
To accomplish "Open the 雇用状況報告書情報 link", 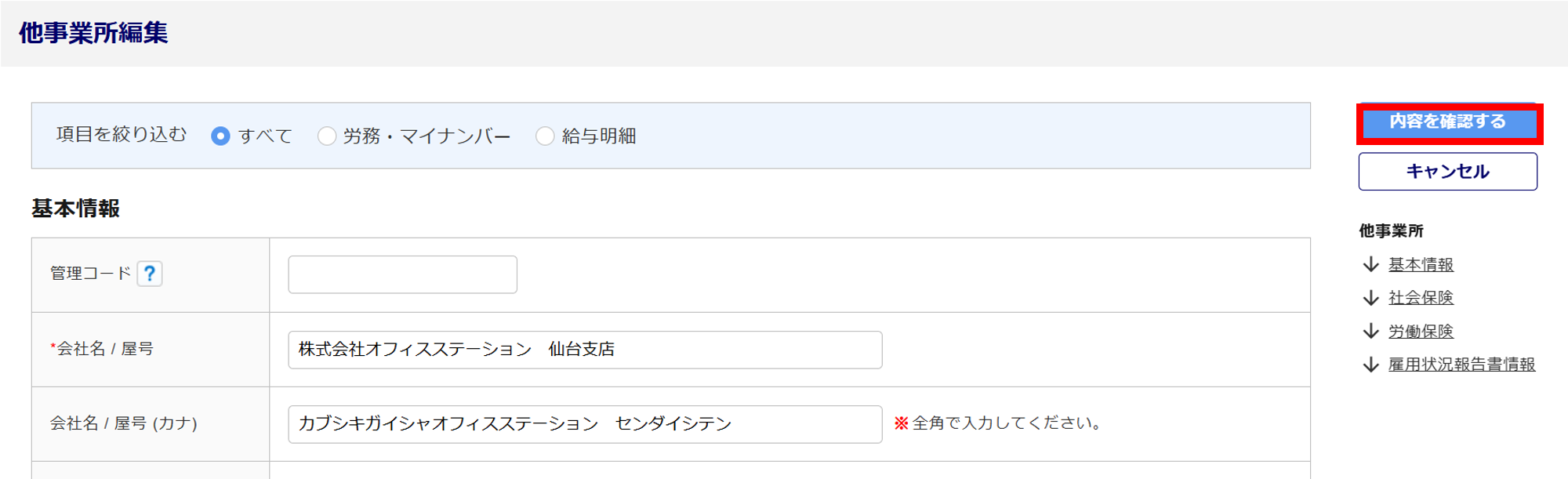I will click(1461, 365).
